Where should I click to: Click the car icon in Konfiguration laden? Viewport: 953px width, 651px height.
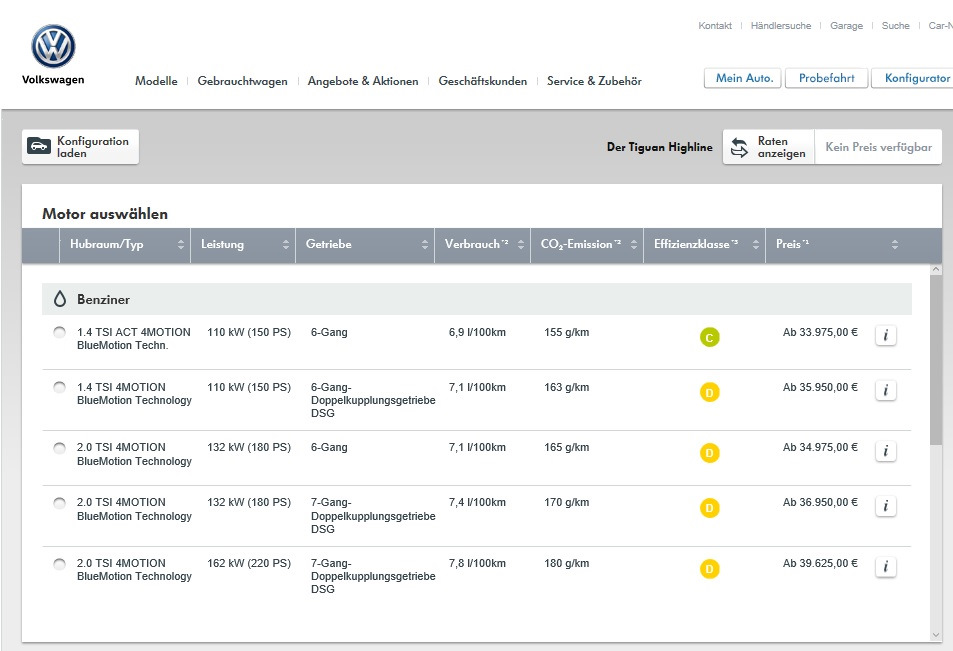tap(39, 147)
